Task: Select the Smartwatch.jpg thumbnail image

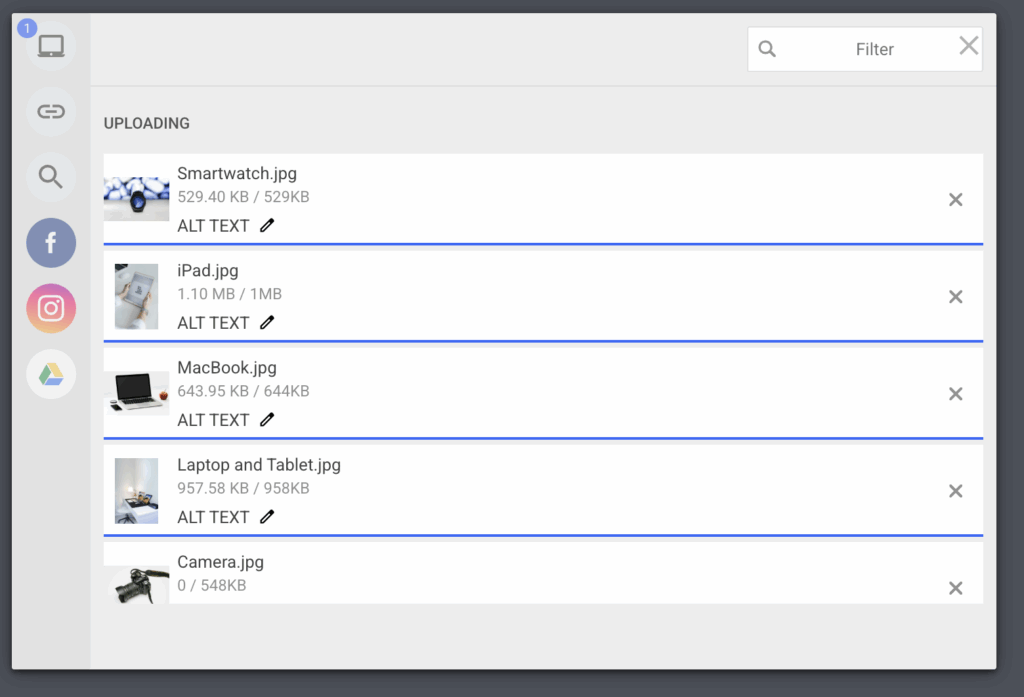Action: pyautogui.click(x=136, y=199)
